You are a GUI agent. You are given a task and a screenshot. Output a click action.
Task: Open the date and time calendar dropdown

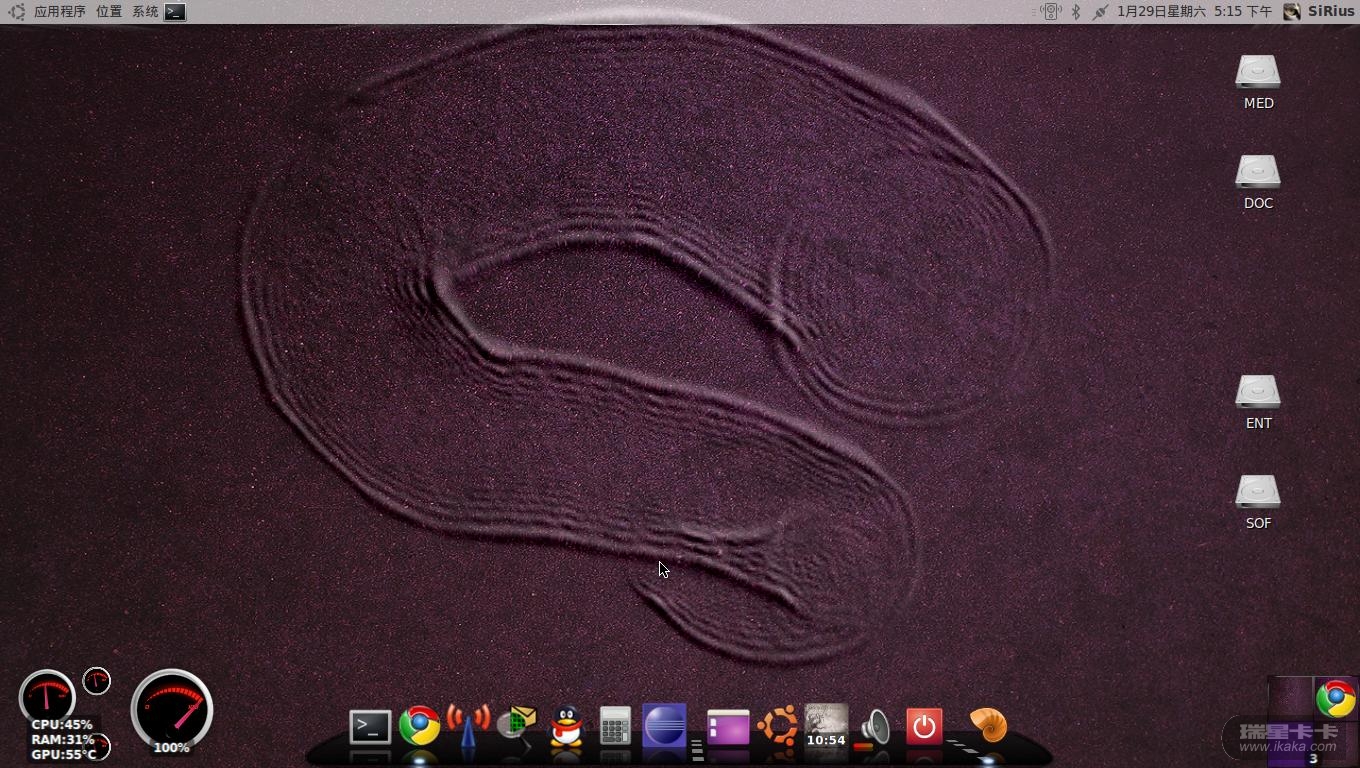(1194, 12)
